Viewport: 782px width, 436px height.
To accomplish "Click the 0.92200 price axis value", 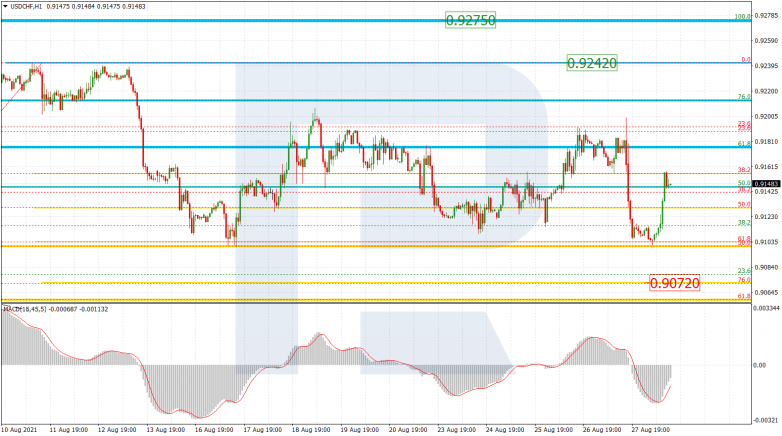I will point(766,91).
